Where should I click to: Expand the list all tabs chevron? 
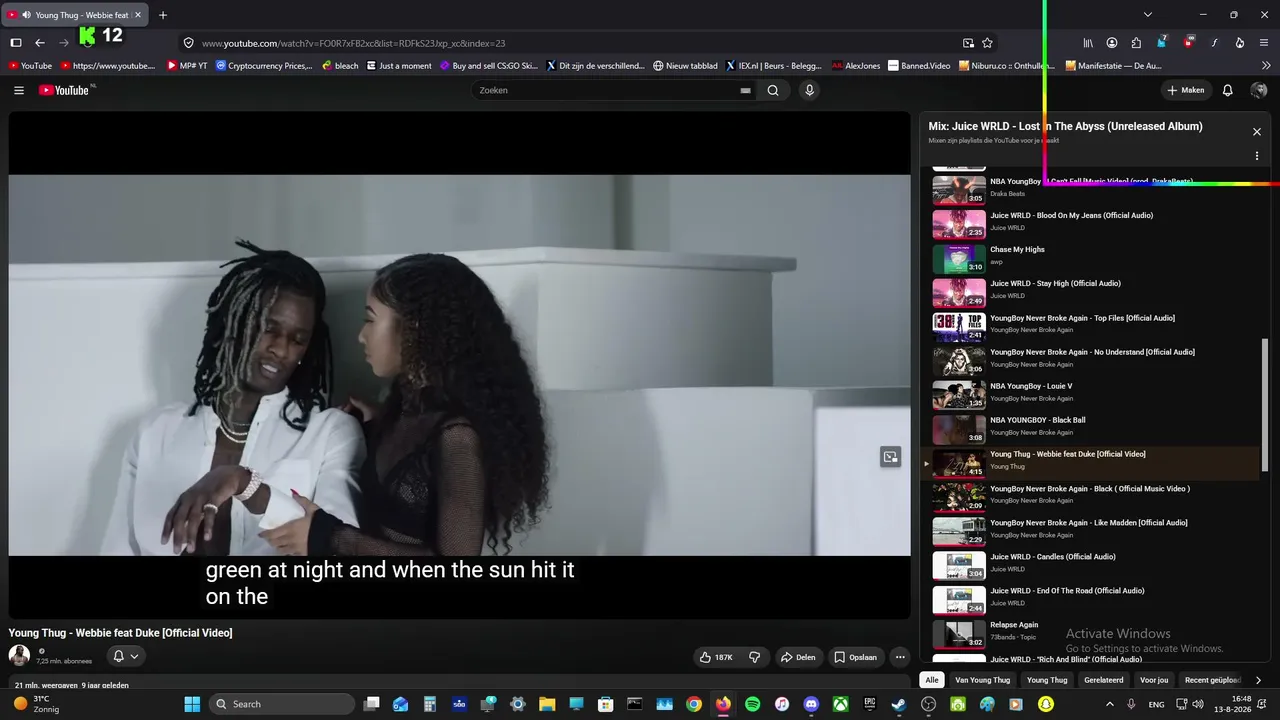1148,15
